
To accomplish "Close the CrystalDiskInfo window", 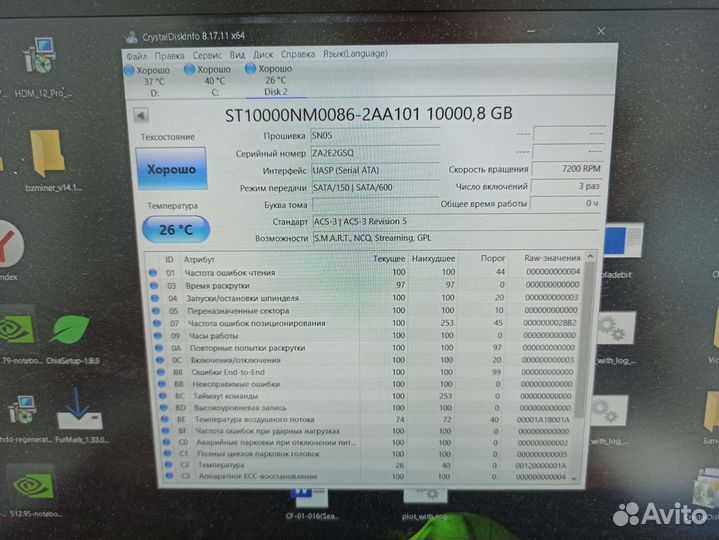I will click(x=601, y=32).
